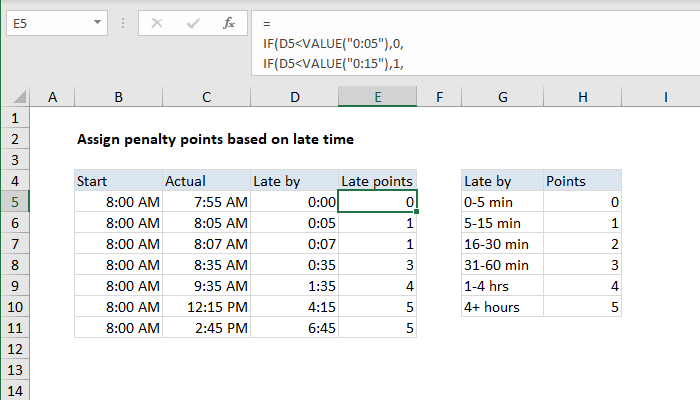Select column C header

[x=206, y=97]
